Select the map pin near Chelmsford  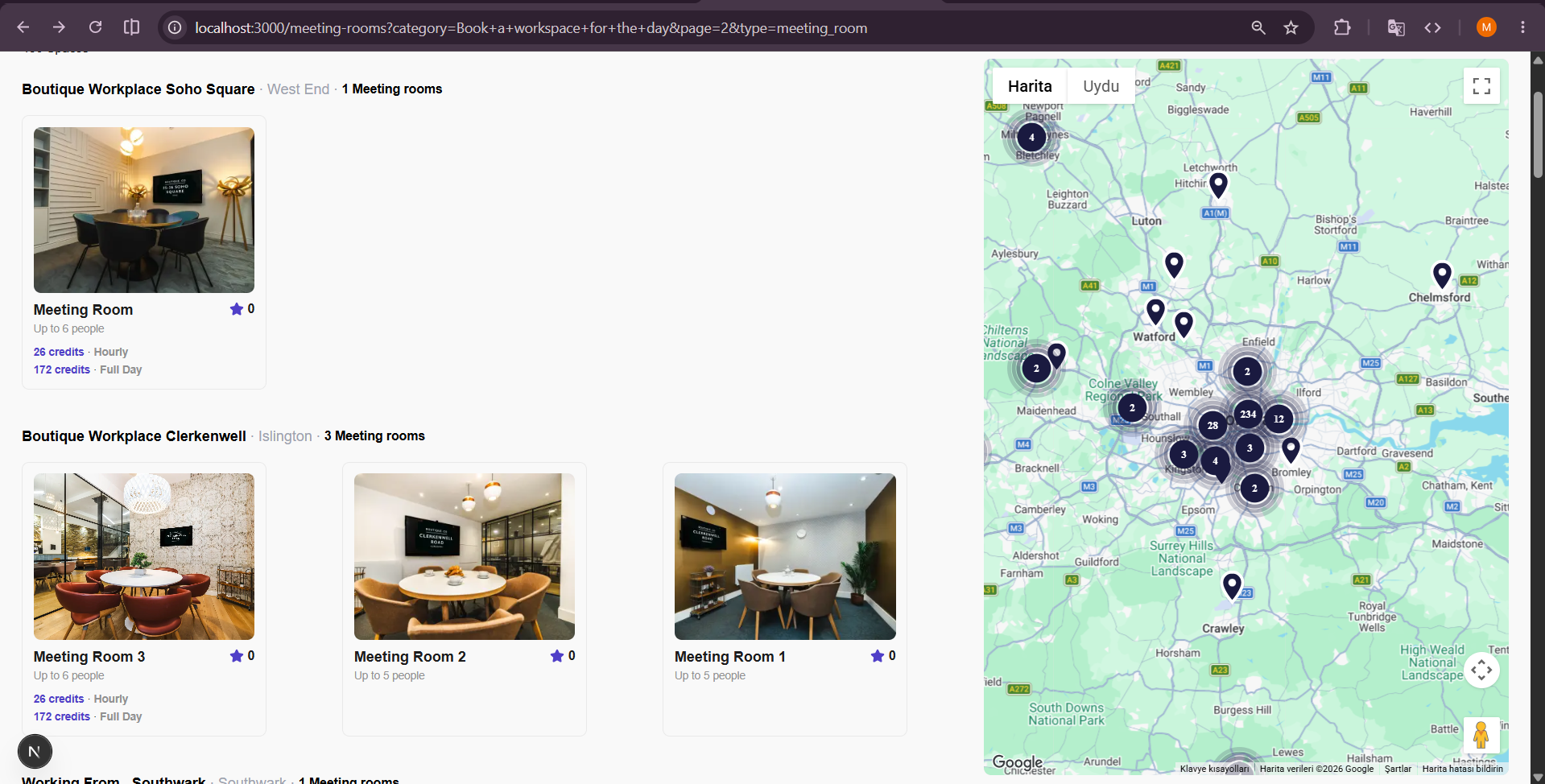pyautogui.click(x=1442, y=275)
